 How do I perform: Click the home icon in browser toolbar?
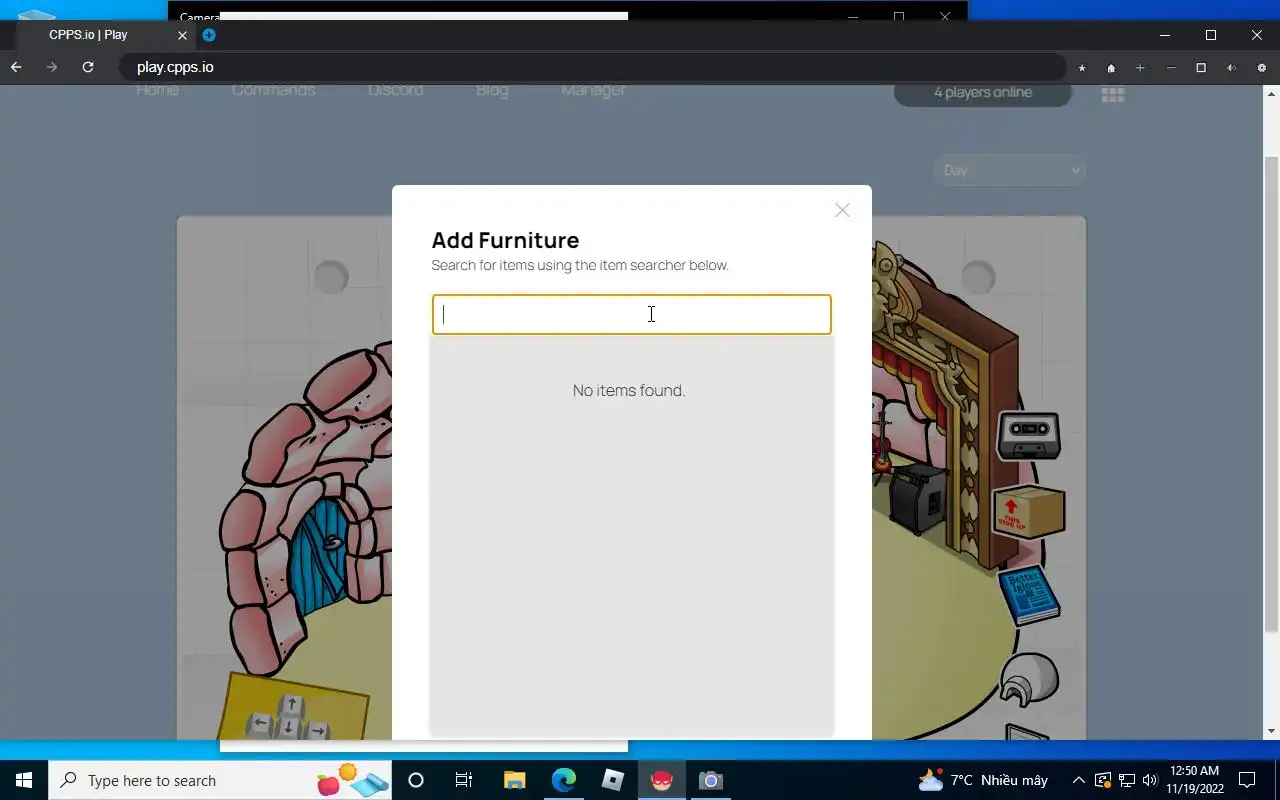tap(1111, 68)
